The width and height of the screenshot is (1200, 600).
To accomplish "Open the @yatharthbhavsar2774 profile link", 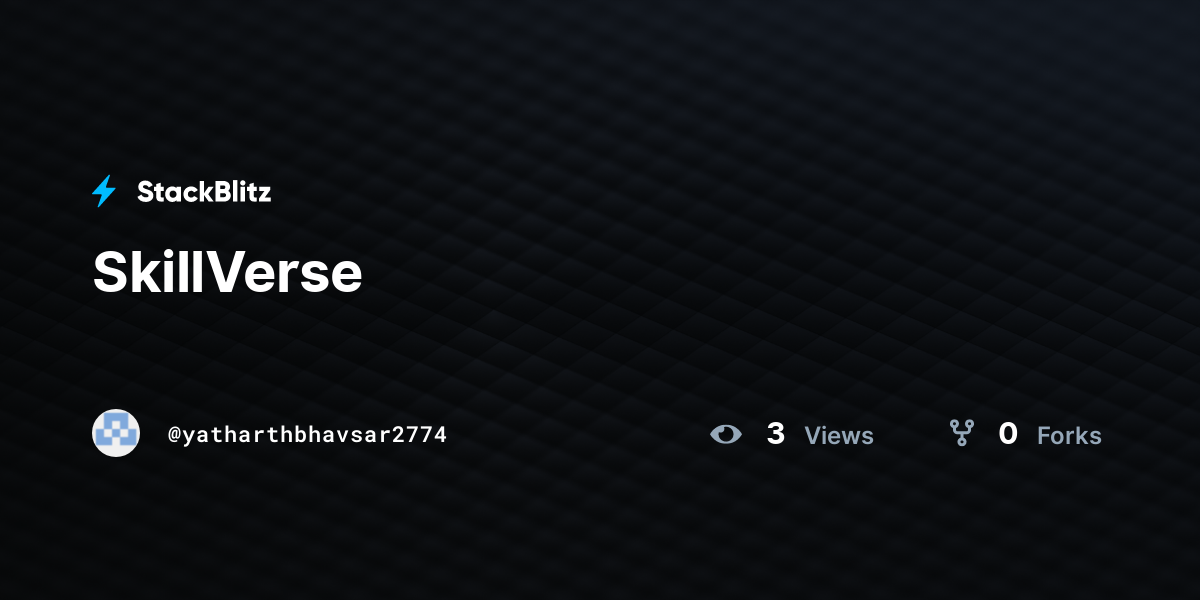I will 307,434.
